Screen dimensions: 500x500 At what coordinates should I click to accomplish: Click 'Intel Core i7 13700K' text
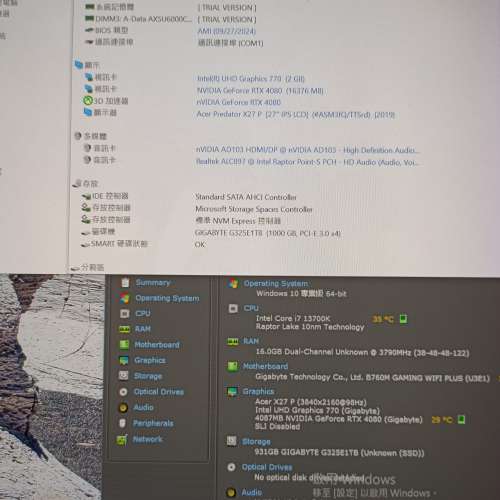[x=293, y=318]
